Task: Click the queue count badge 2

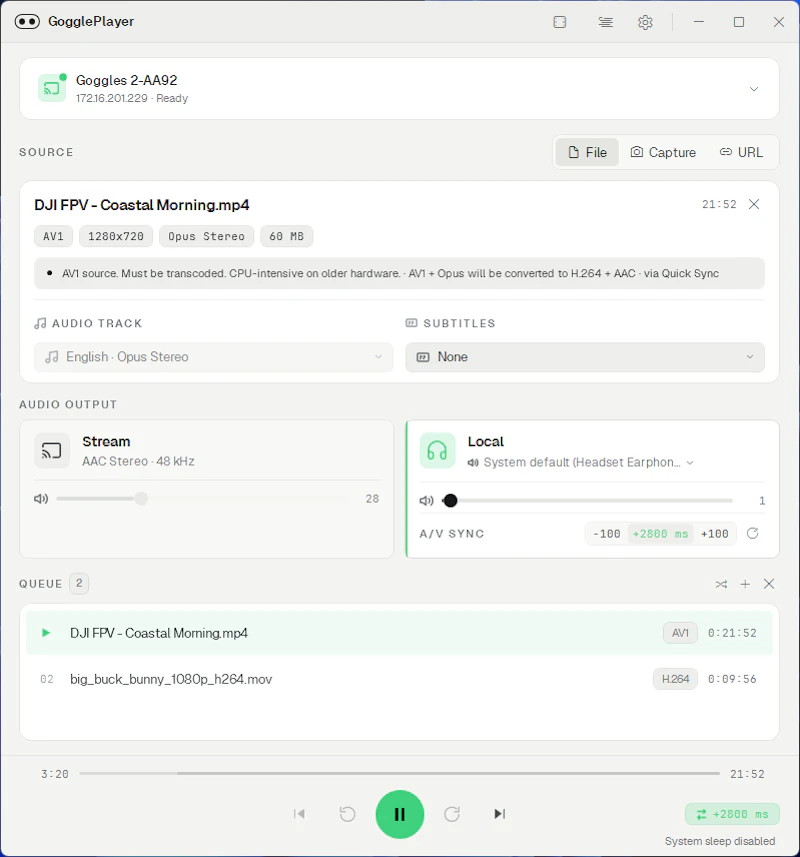Action: click(x=79, y=584)
